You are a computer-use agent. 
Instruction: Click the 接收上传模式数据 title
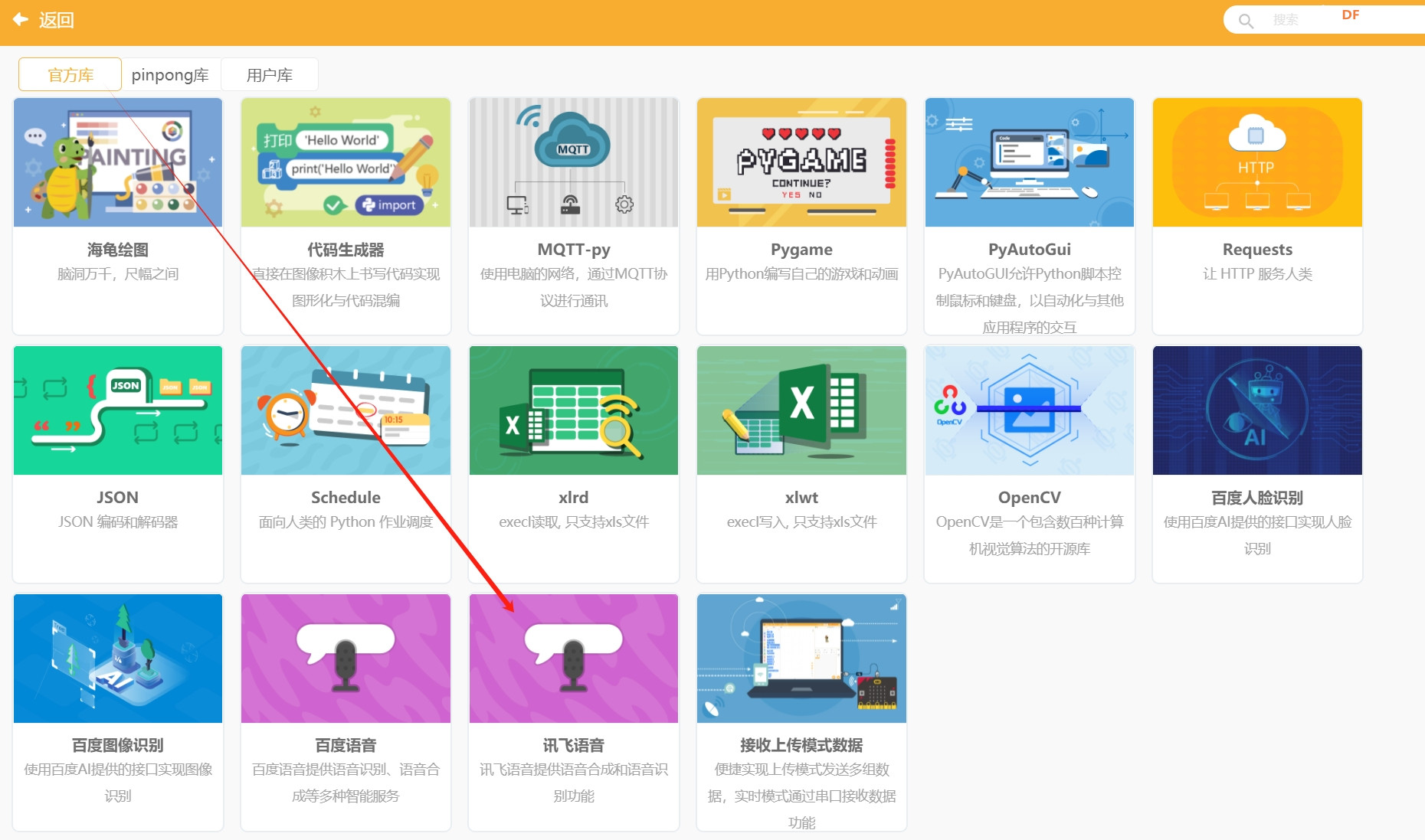pyautogui.click(x=801, y=745)
